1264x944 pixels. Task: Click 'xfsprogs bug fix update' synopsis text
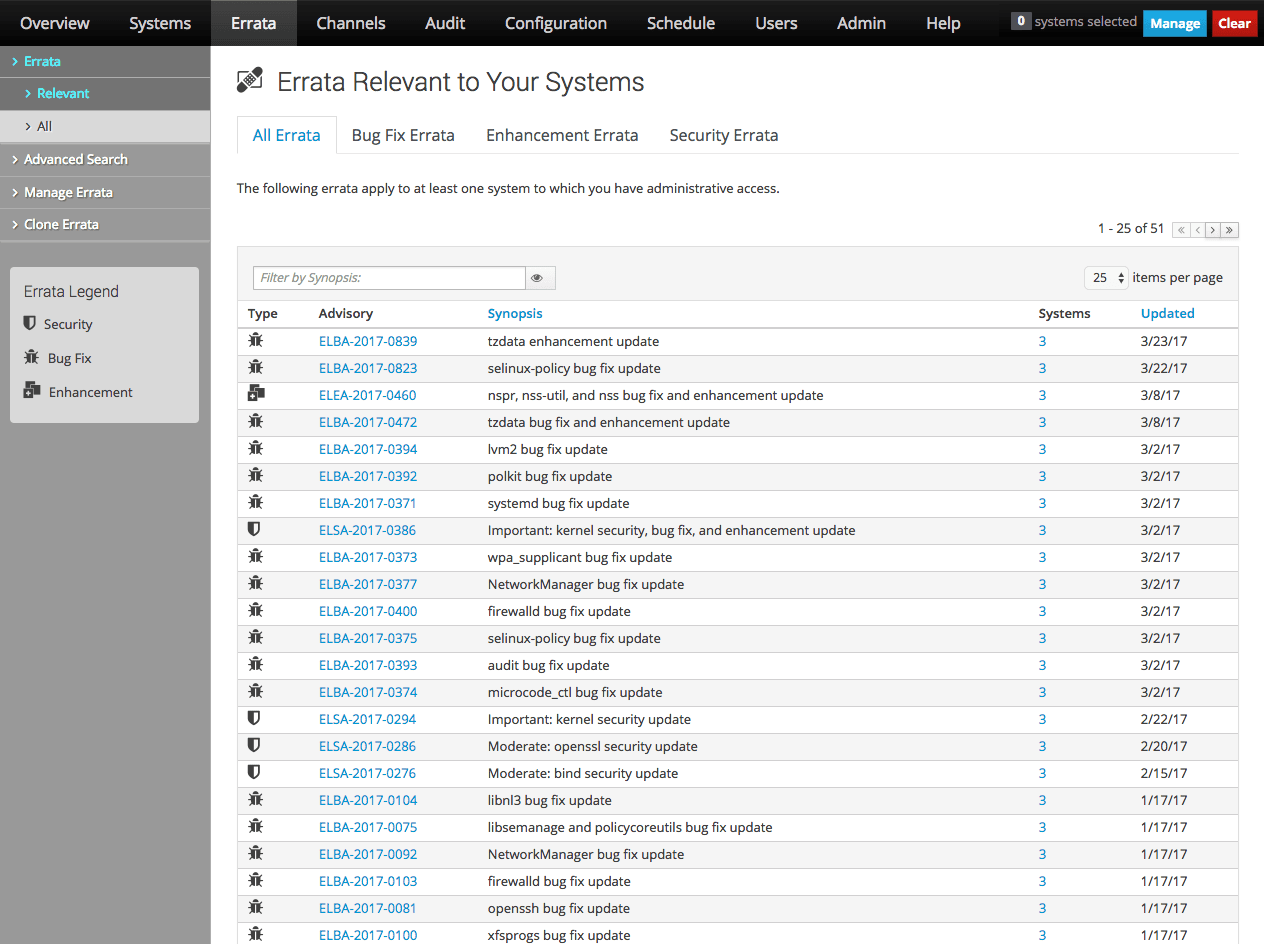[559, 935]
